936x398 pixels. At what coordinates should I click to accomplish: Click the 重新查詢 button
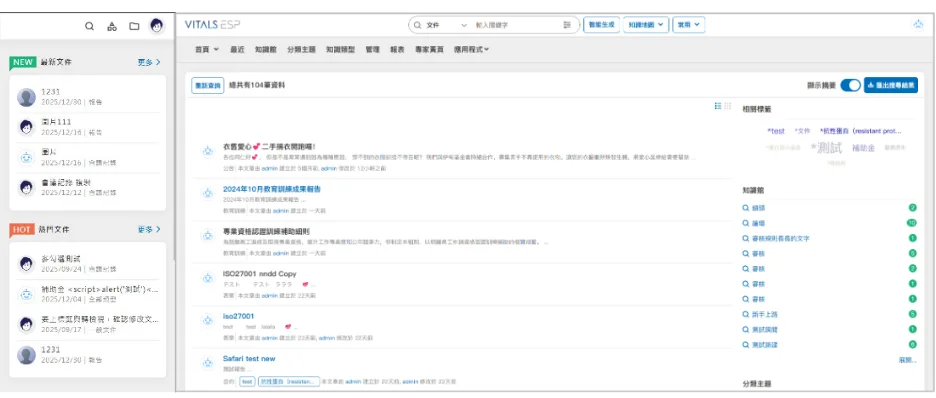[208, 85]
